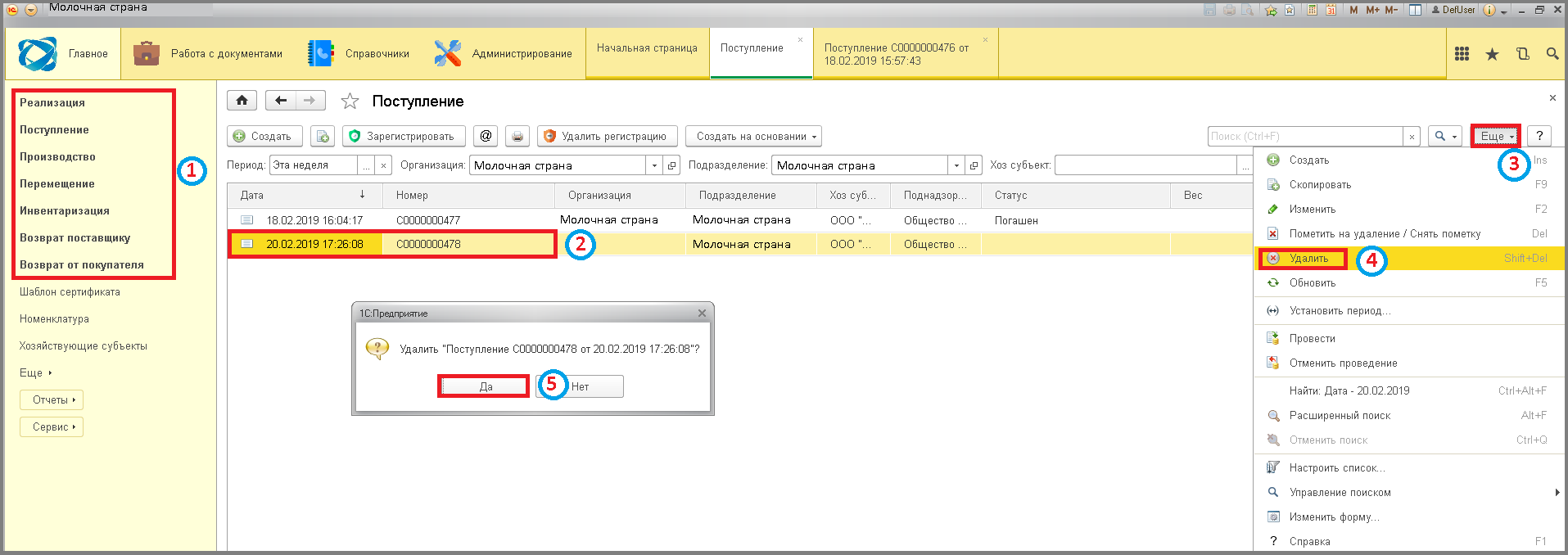Open Возврат поставщику in the sidebar
This screenshot has width=1568, height=555.
75,237
